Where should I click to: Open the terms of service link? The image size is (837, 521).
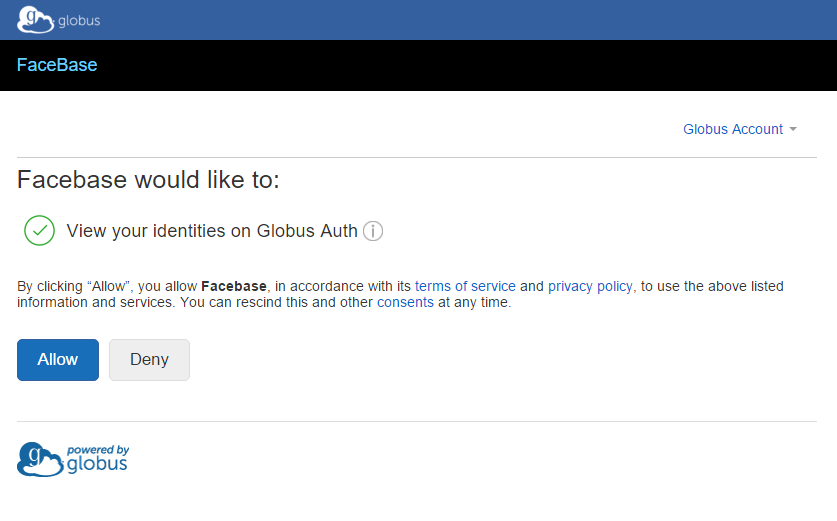[x=465, y=286]
